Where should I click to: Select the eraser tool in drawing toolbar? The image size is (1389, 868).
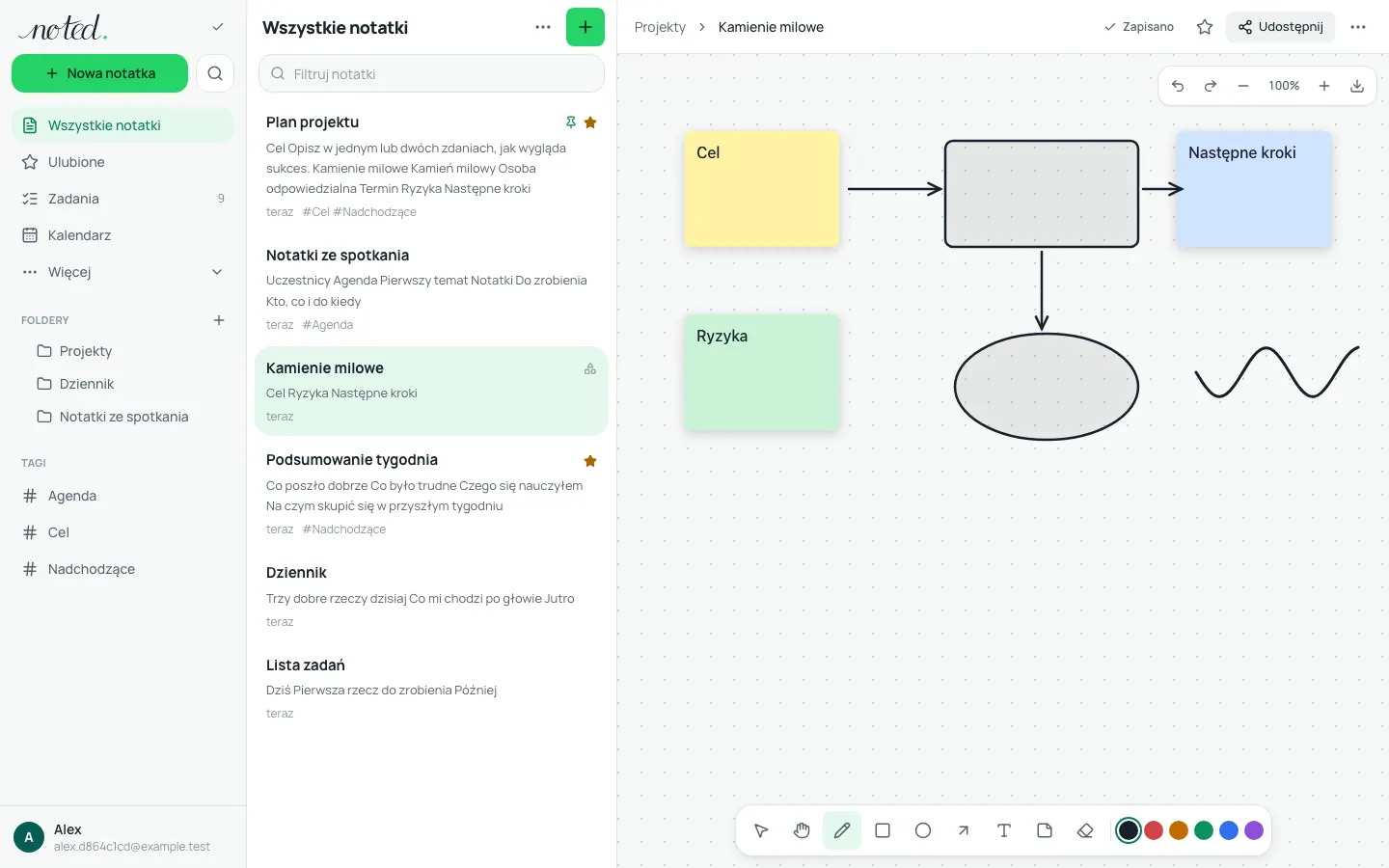coord(1085,830)
